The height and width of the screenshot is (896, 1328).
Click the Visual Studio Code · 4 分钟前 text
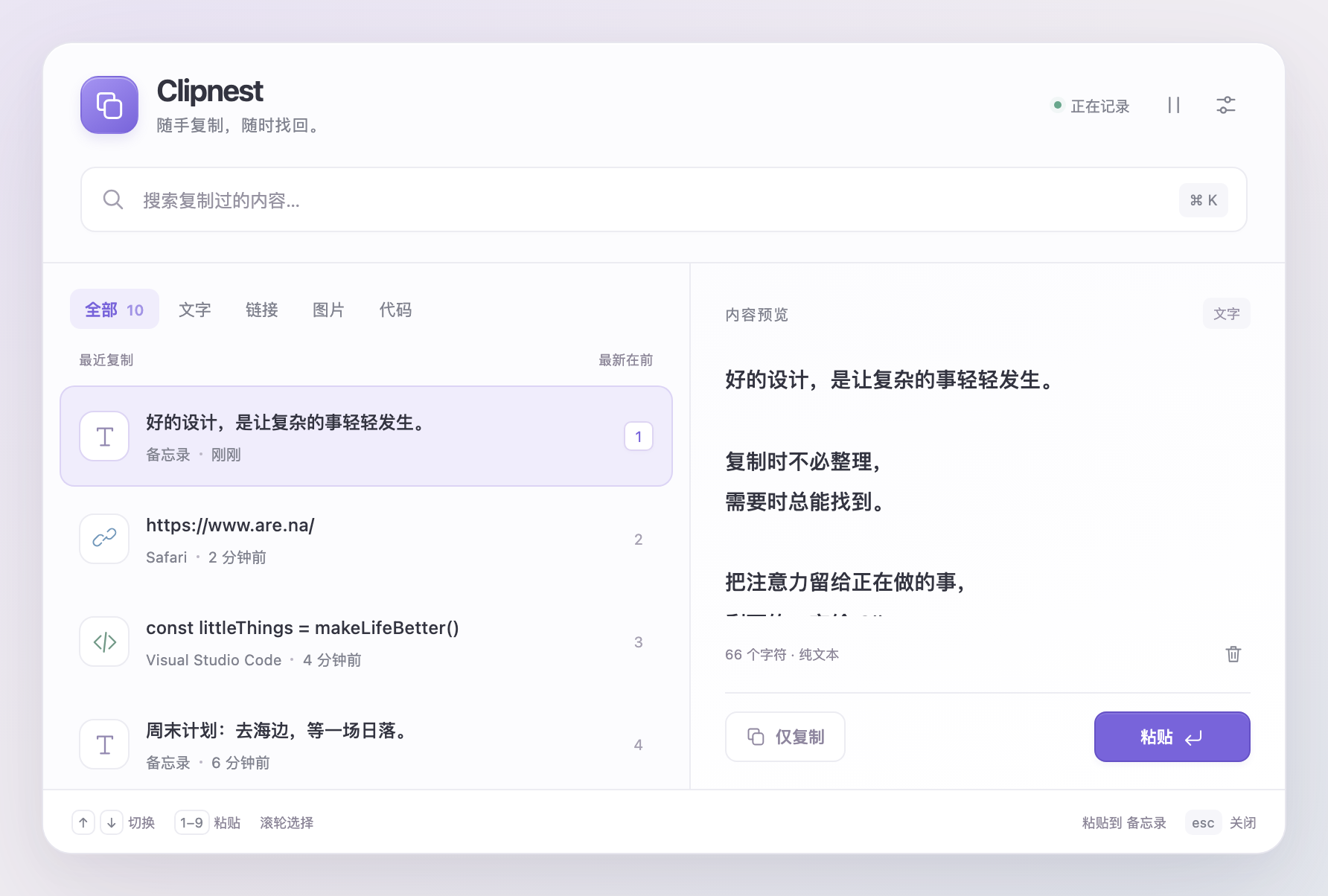pyautogui.click(x=254, y=660)
